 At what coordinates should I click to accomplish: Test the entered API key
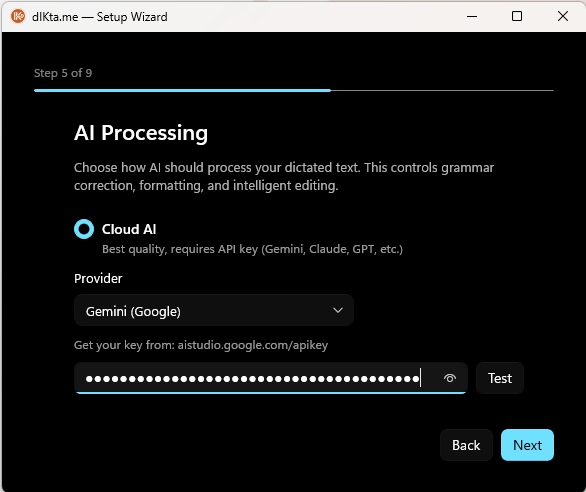pos(500,378)
